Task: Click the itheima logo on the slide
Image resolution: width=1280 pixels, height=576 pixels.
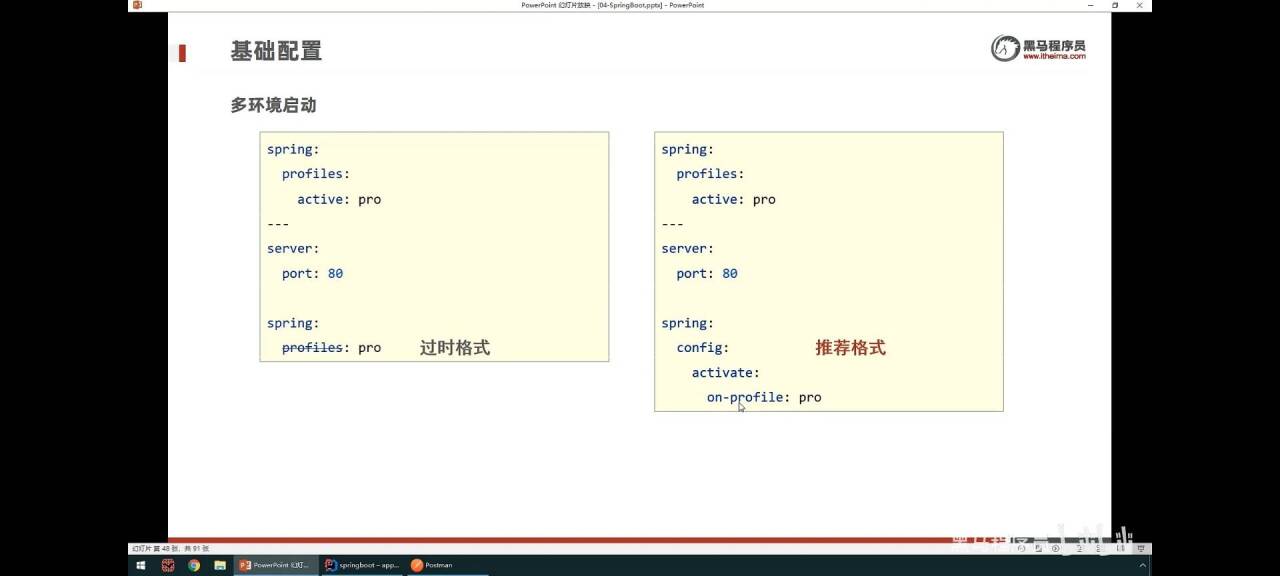Action: 1038,48
